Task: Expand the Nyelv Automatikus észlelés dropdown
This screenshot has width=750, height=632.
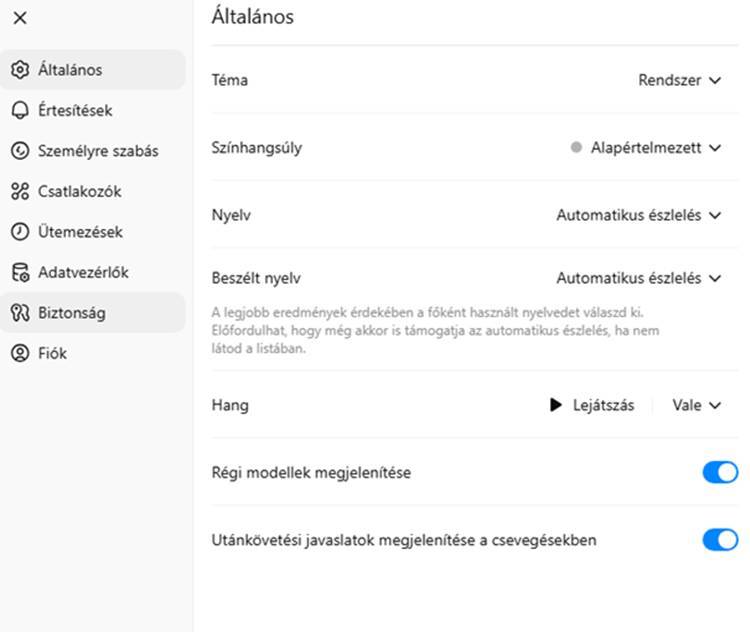Action: click(639, 215)
